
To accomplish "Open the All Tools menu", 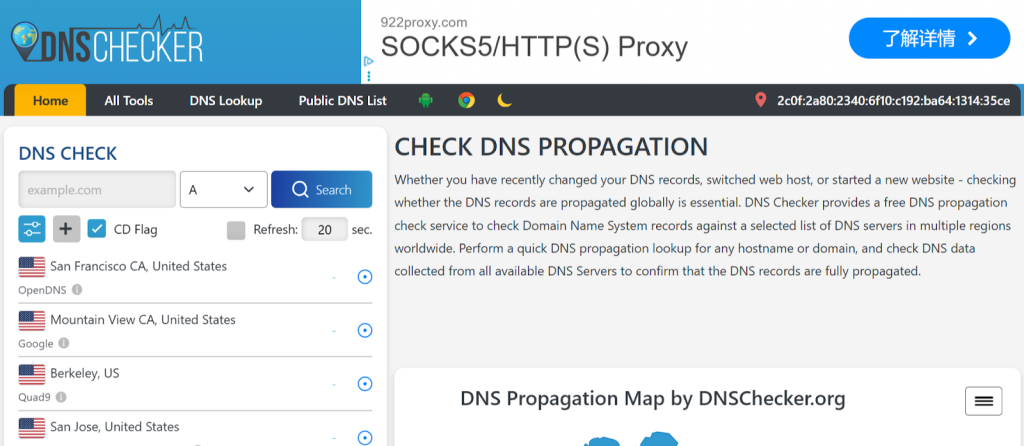I will tap(129, 101).
